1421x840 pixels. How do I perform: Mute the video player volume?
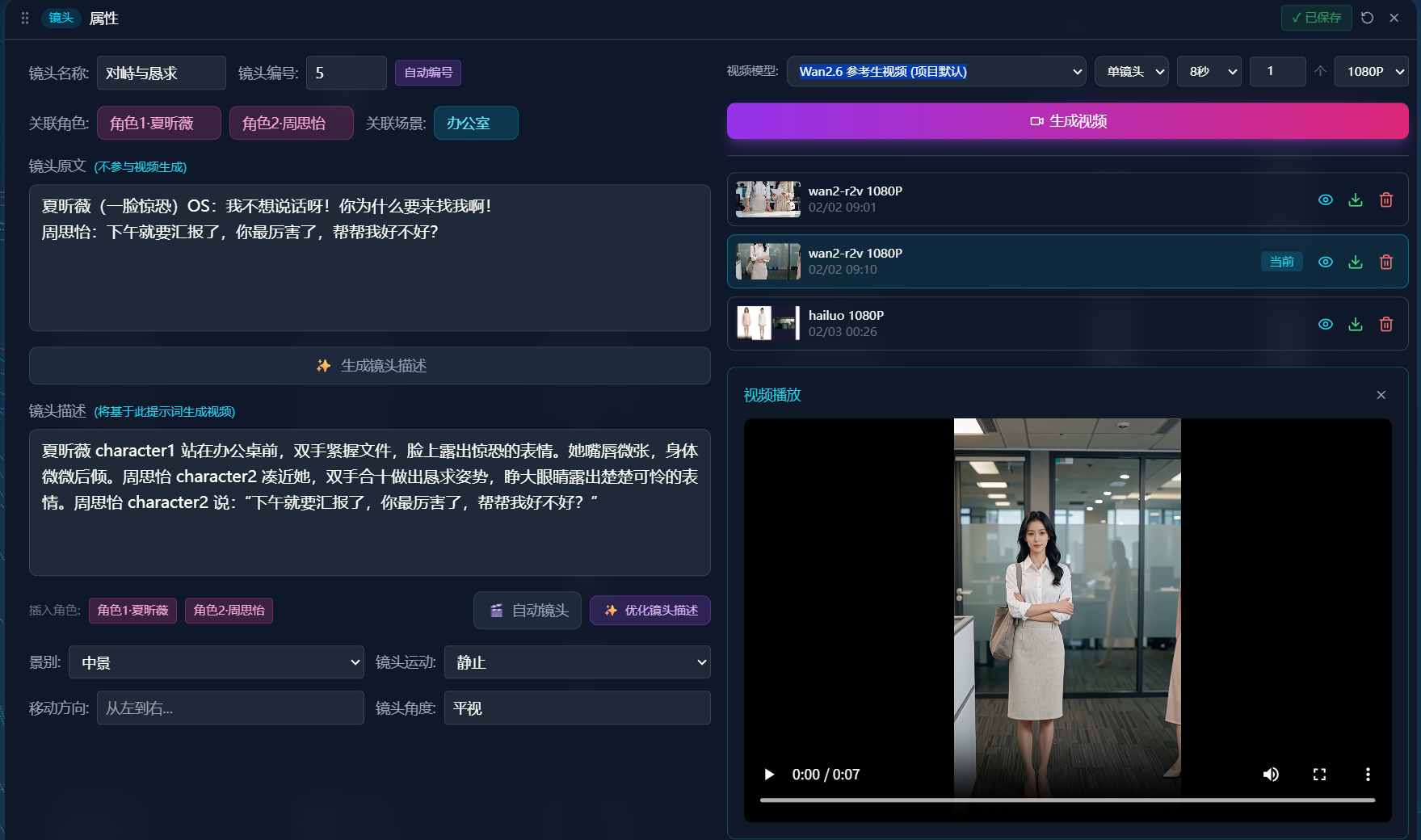point(1271,775)
